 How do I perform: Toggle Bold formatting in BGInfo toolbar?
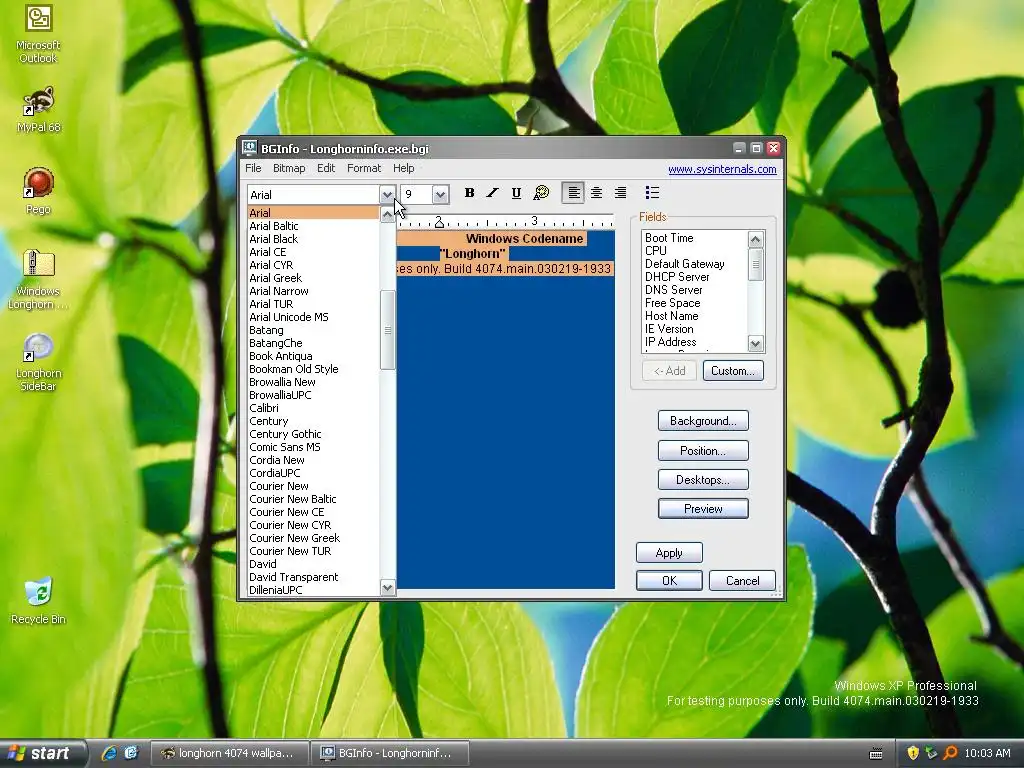469,193
